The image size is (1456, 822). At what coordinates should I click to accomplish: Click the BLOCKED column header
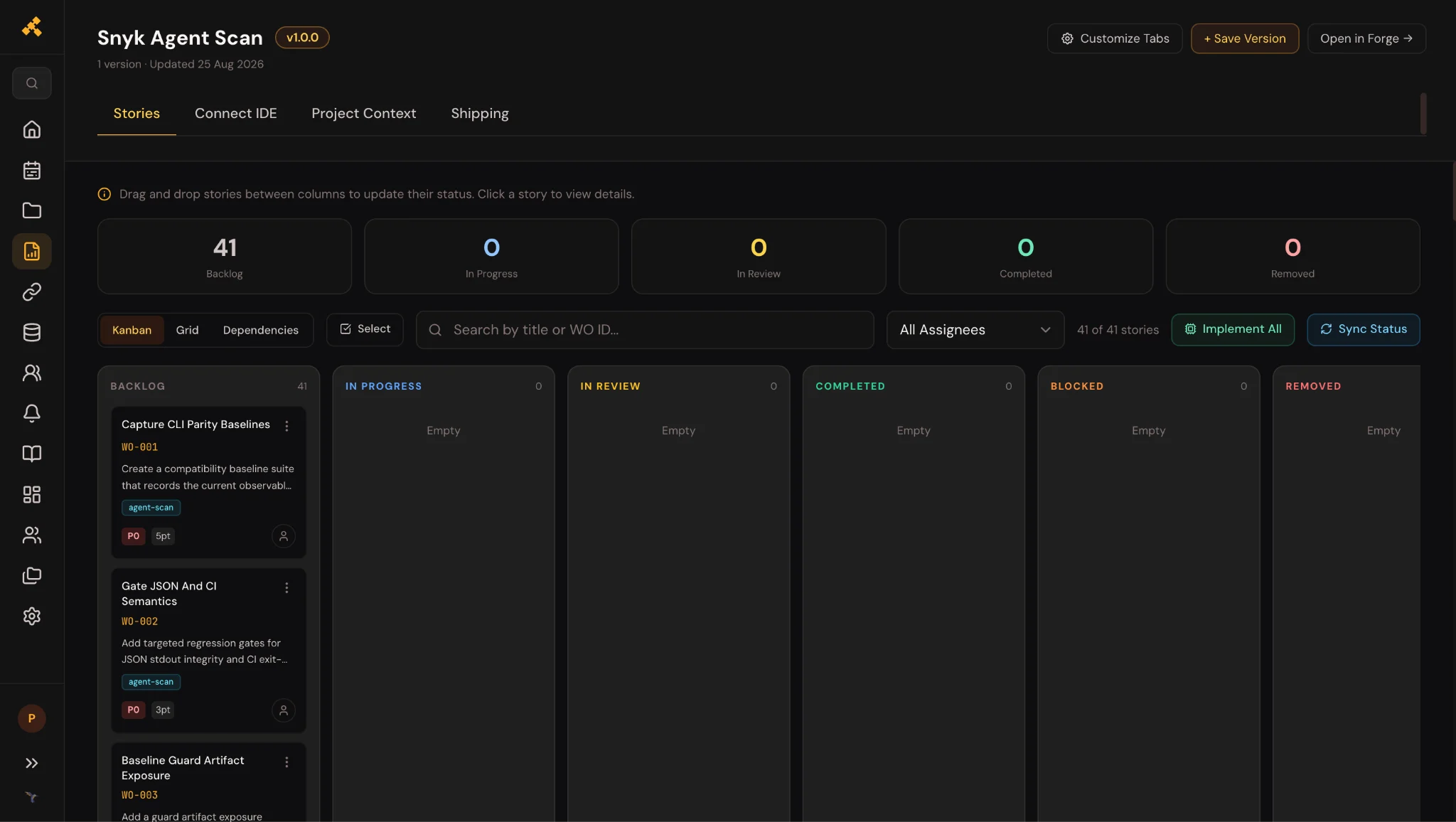[x=1077, y=386]
